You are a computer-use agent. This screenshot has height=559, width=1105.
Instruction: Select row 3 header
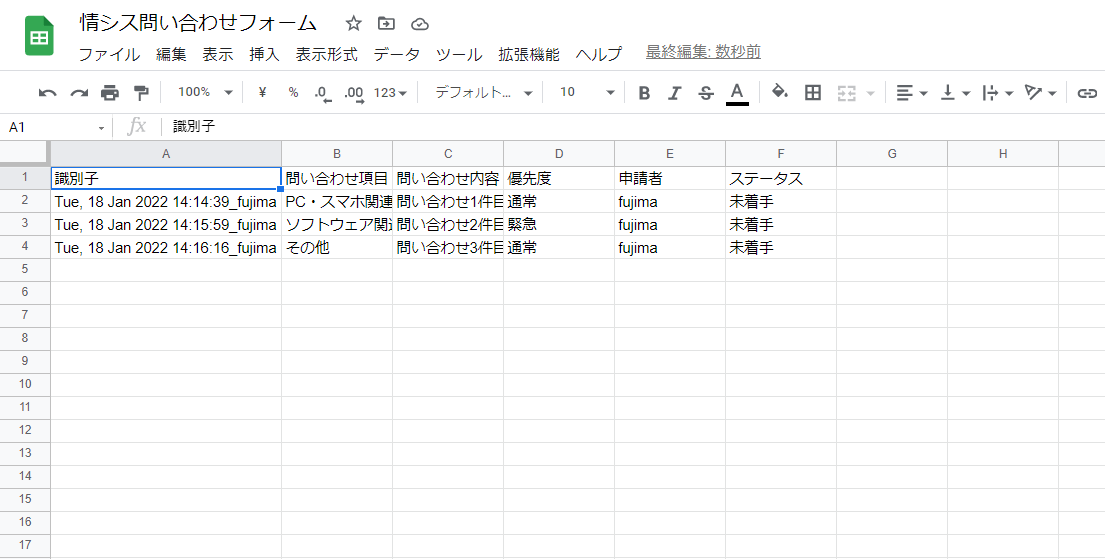click(x=25, y=224)
